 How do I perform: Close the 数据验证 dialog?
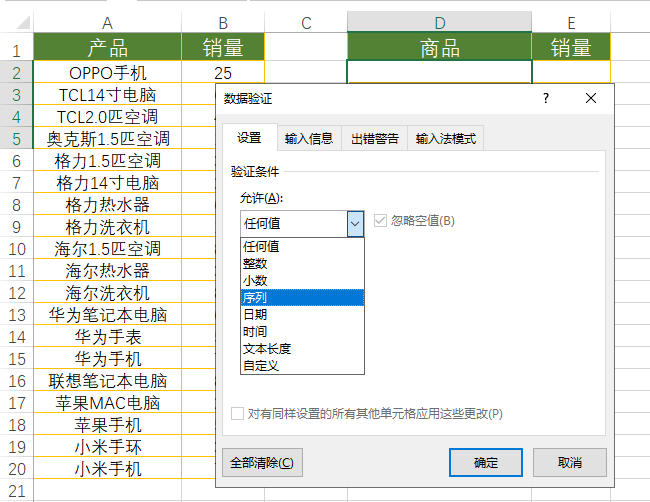pyautogui.click(x=591, y=98)
